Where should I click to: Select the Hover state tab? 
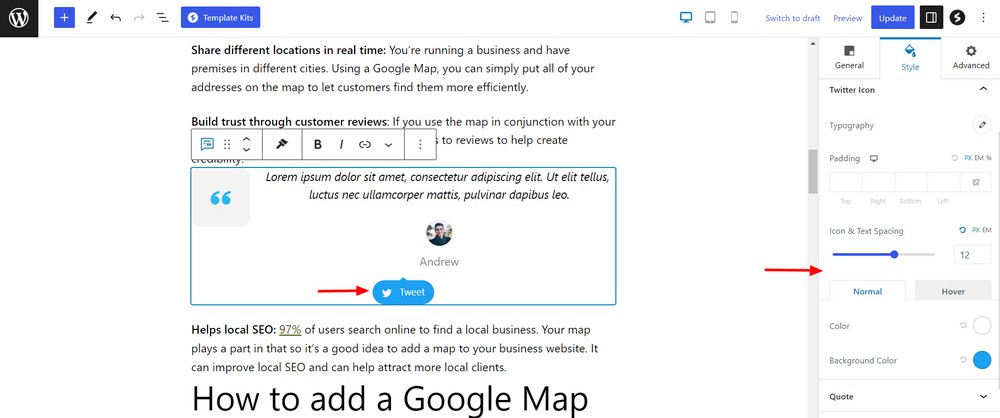[952, 291]
